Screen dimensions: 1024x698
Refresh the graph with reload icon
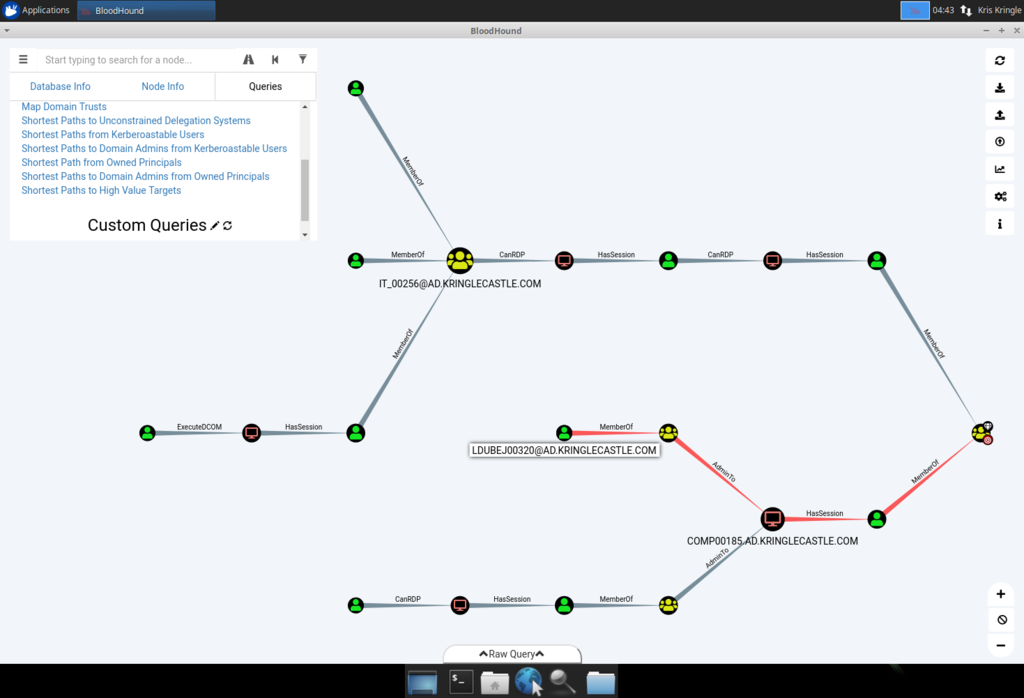coord(1000,60)
